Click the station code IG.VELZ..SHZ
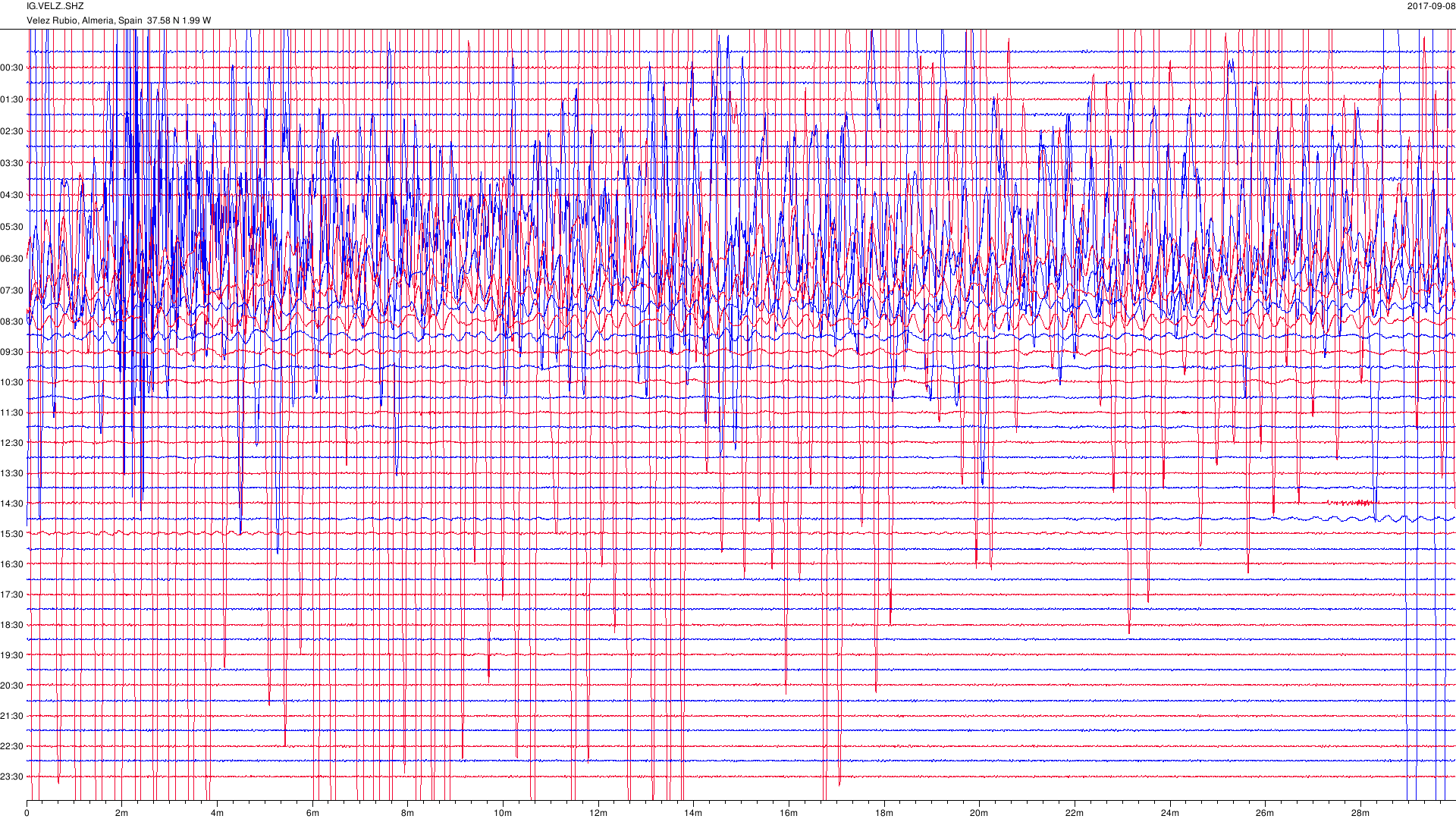 coord(55,6)
